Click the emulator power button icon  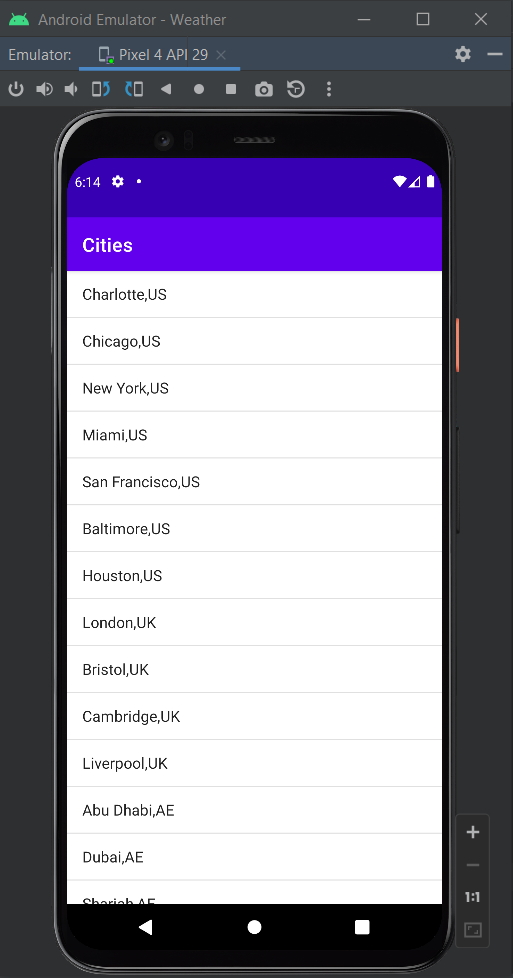coord(16,89)
